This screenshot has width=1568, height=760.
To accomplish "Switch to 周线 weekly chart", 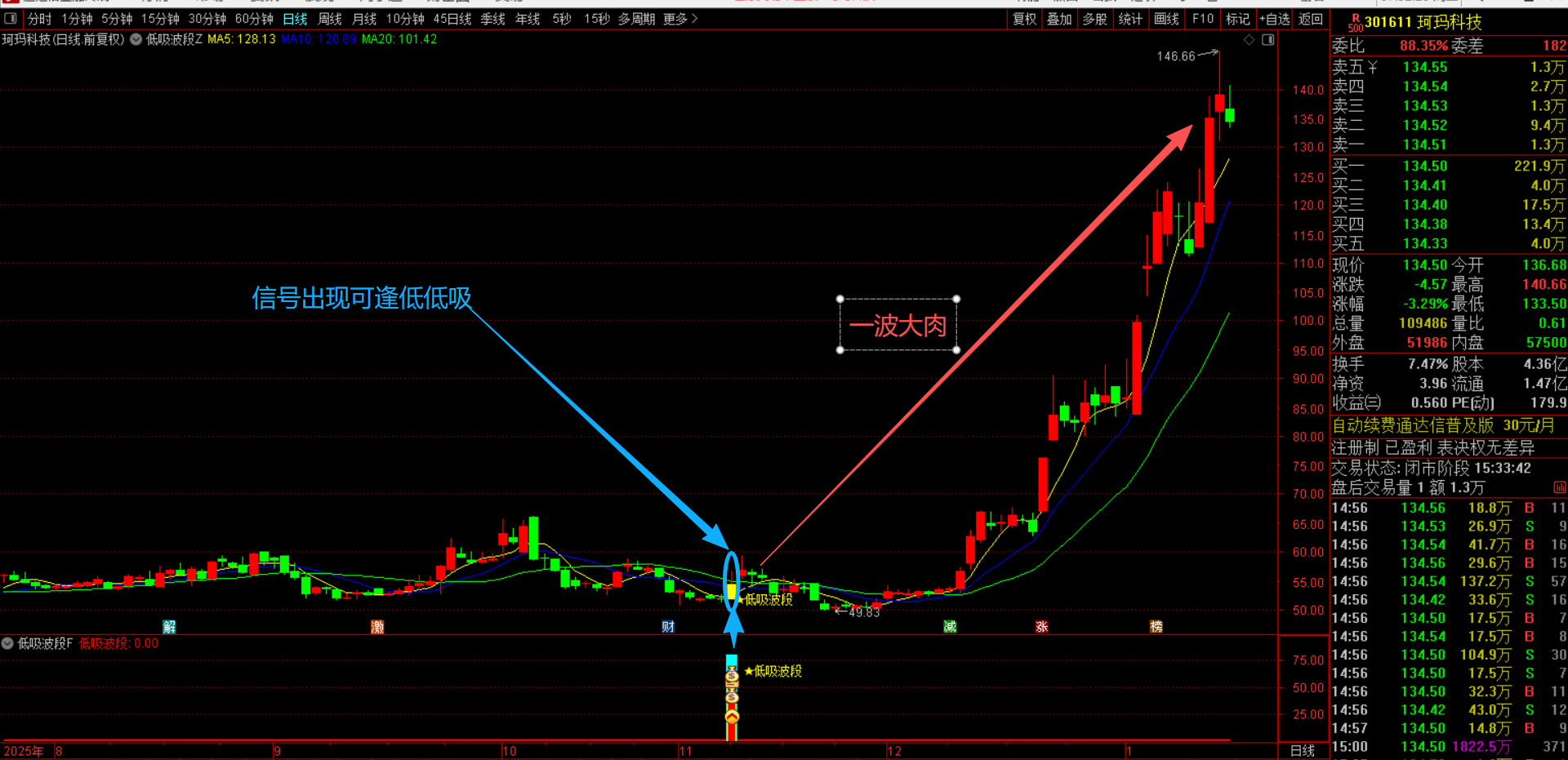I will pos(330,19).
